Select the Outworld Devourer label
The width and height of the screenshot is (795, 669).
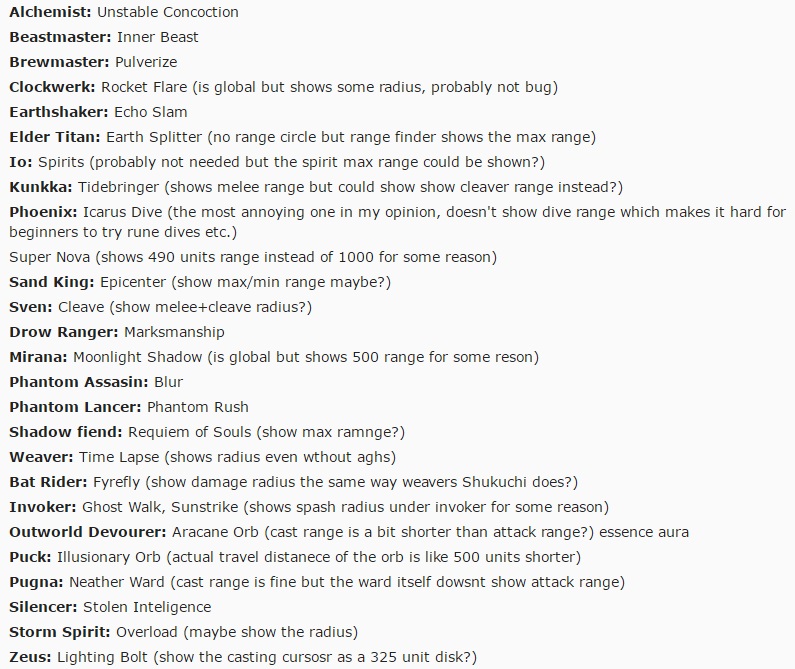88,532
